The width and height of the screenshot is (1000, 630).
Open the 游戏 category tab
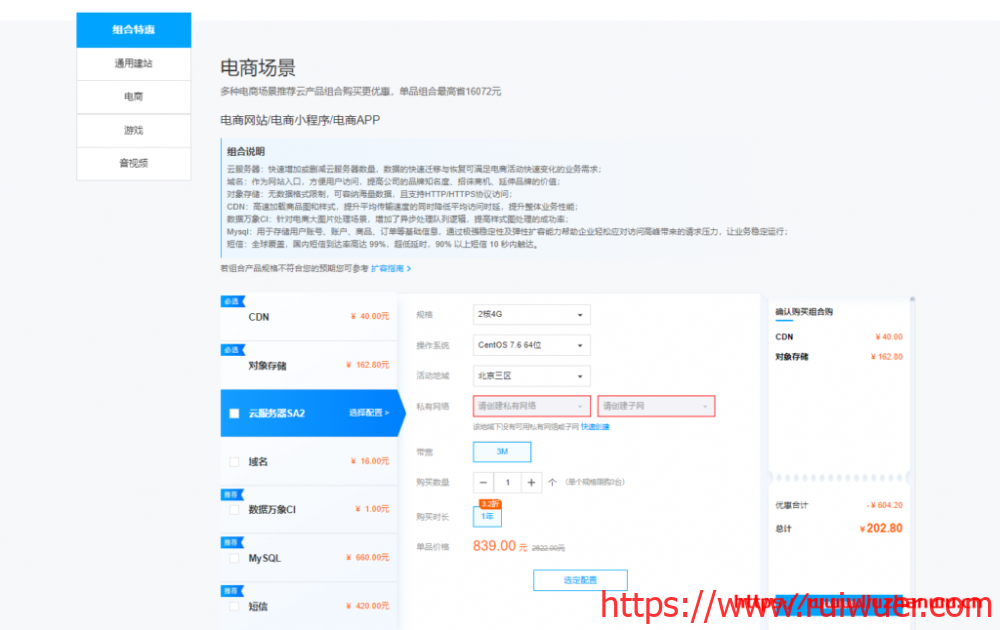(x=133, y=130)
